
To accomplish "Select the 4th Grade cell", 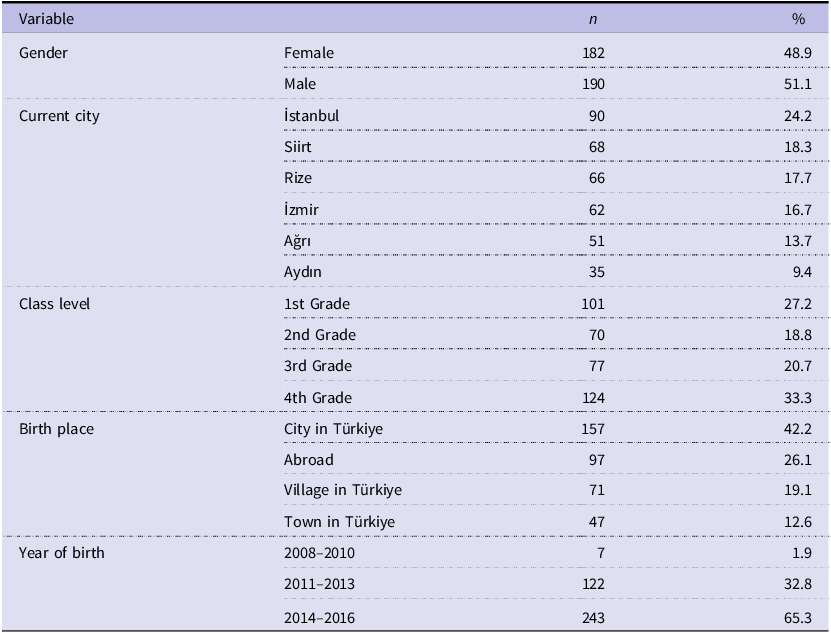I will [318, 397].
